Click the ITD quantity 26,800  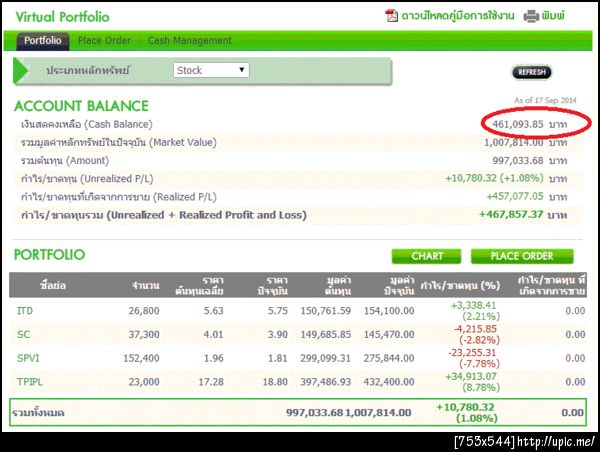click(x=143, y=311)
